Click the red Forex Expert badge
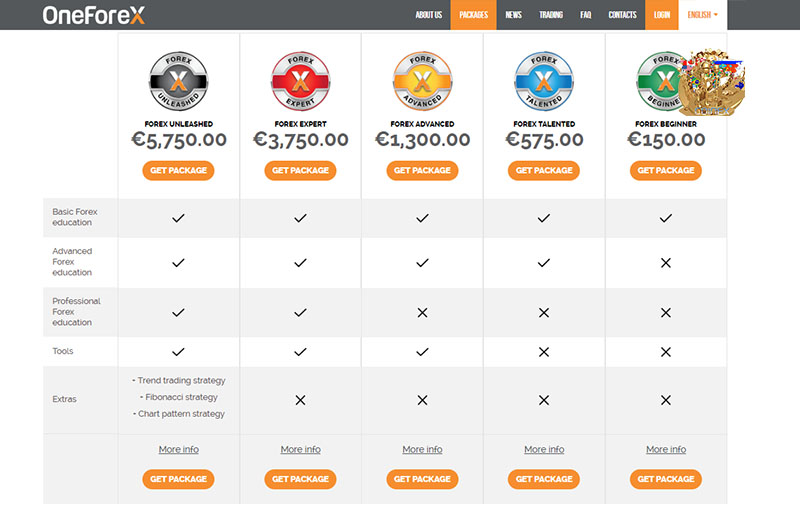800x512 pixels. 301,81
